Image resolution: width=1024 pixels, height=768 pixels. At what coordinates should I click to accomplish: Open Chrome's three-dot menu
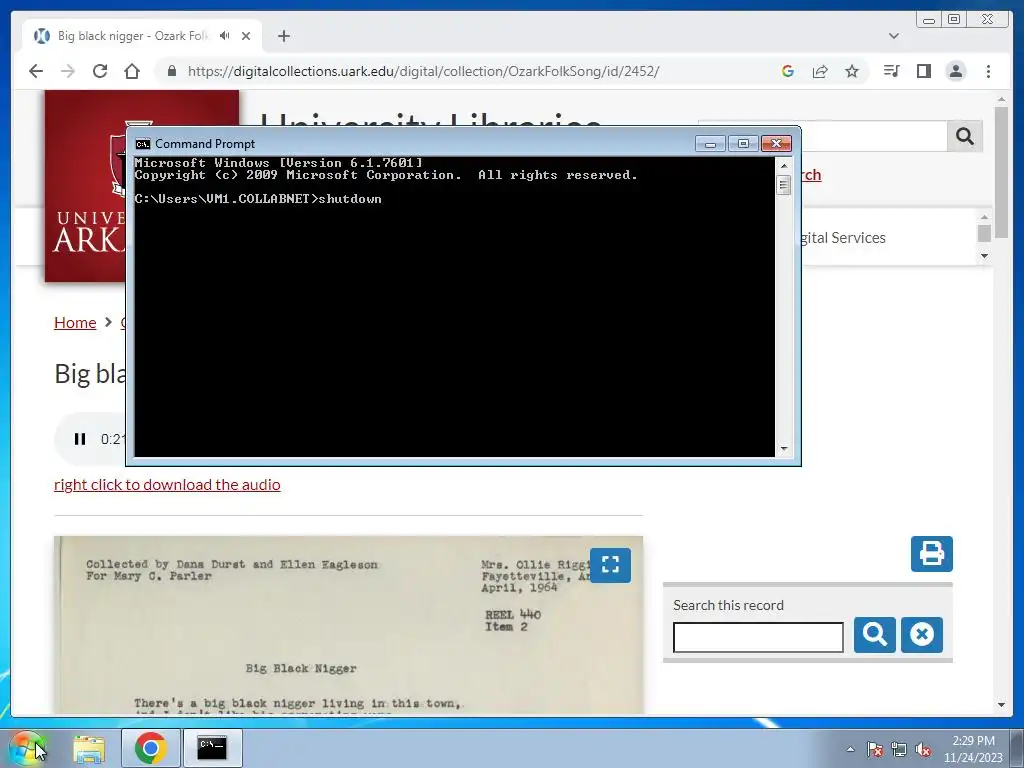pyautogui.click(x=988, y=71)
